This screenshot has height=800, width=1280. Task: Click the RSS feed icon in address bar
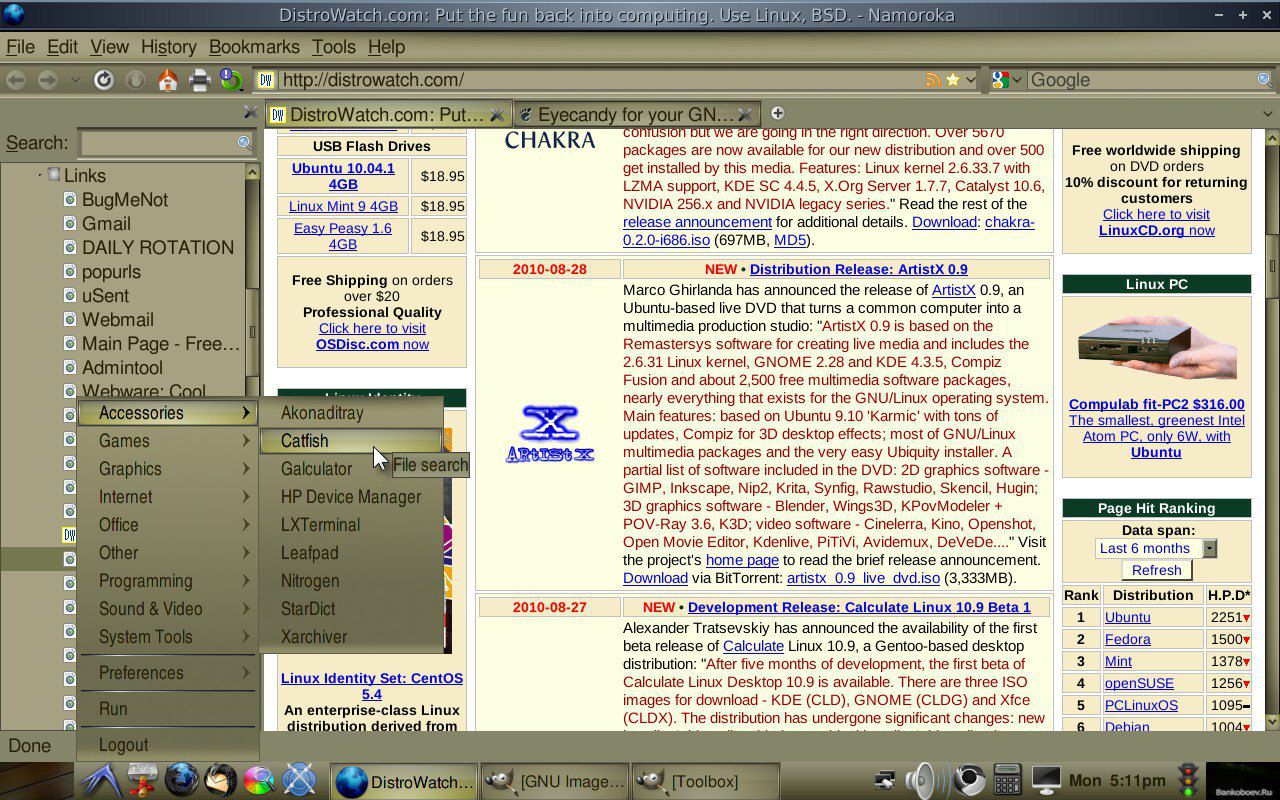click(934, 80)
